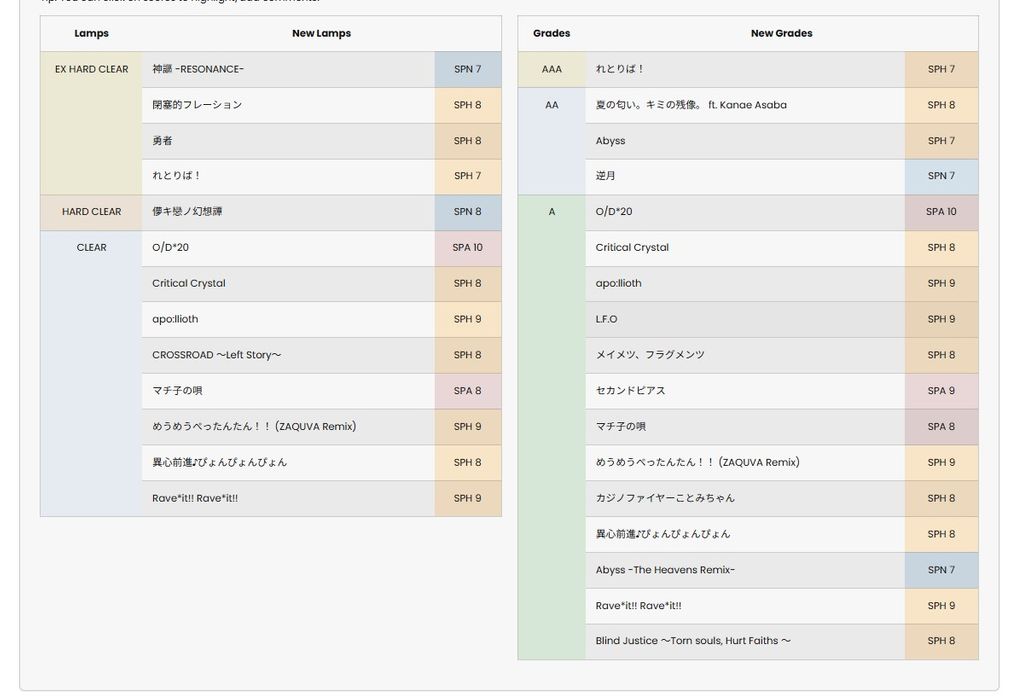Select 夏の匂い。キミの残像。 ft. Kanae Asaba score

[x=691, y=105]
